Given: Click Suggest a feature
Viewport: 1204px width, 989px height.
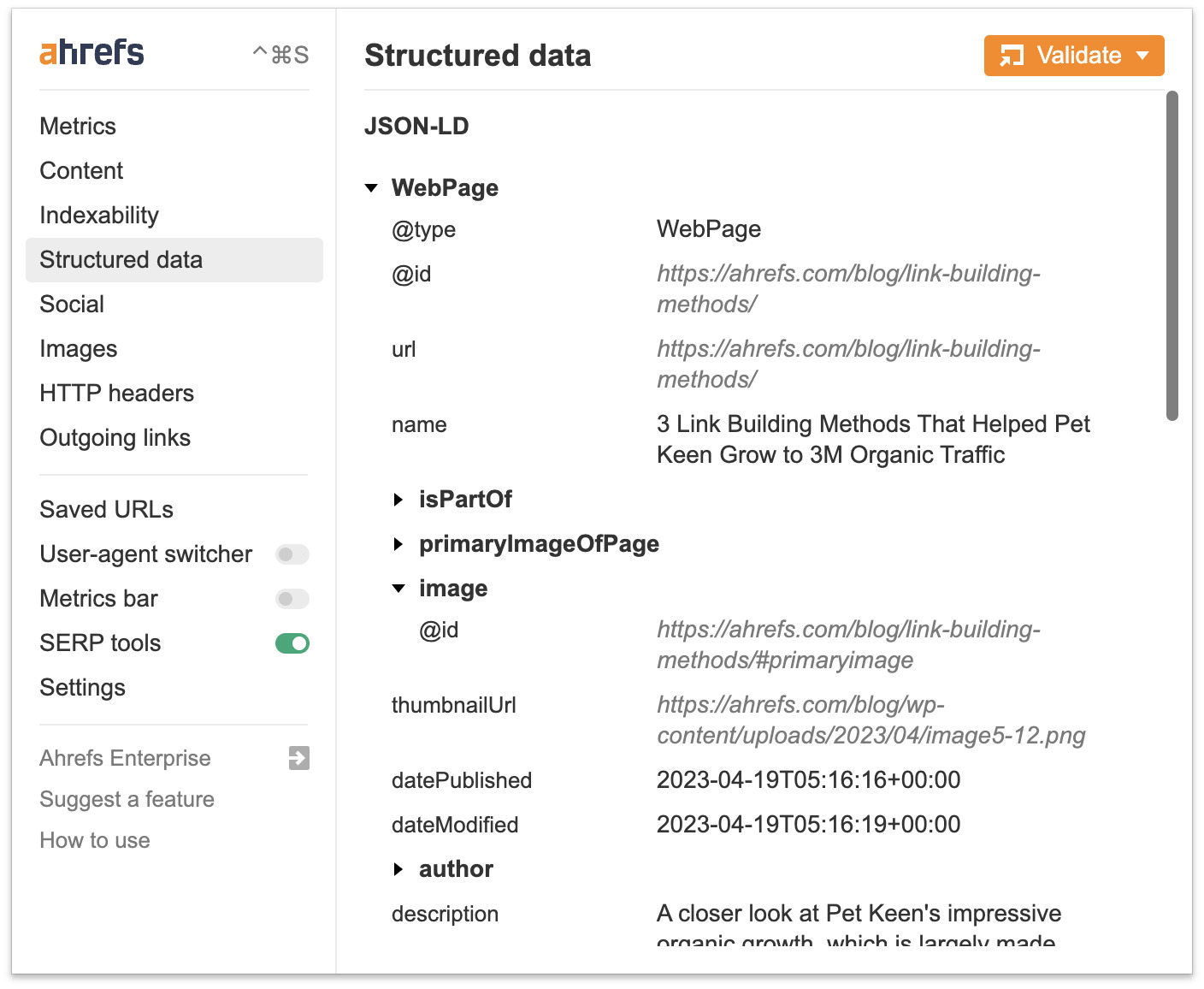Looking at the screenshot, I should [x=127, y=799].
